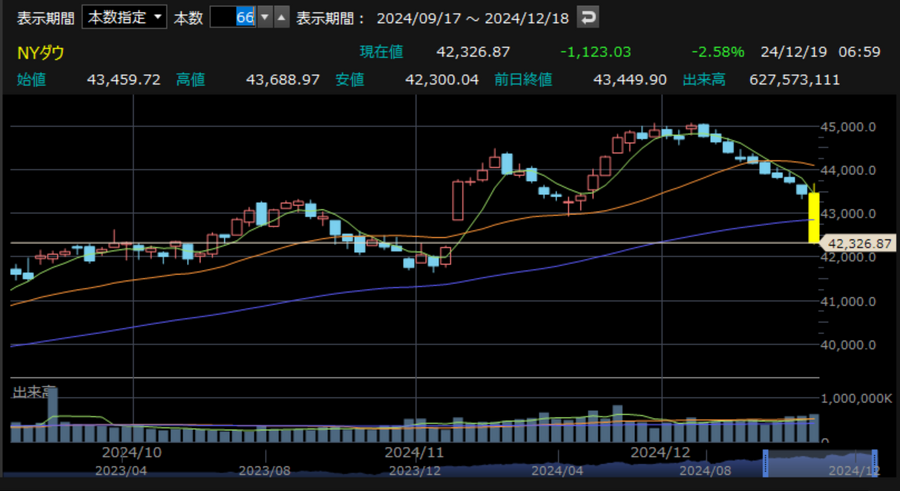Click the 2024/10 date axis label
Image resolution: width=900 pixels, height=491 pixels.
coord(131,453)
